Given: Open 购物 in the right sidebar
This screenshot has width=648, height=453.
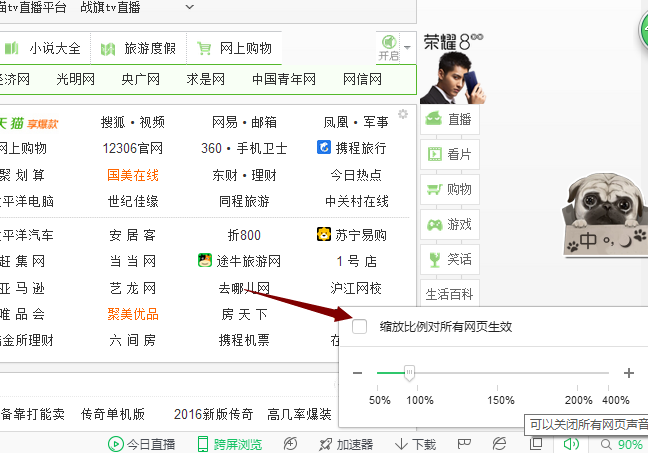Looking at the screenshot, I should point(450,189).
